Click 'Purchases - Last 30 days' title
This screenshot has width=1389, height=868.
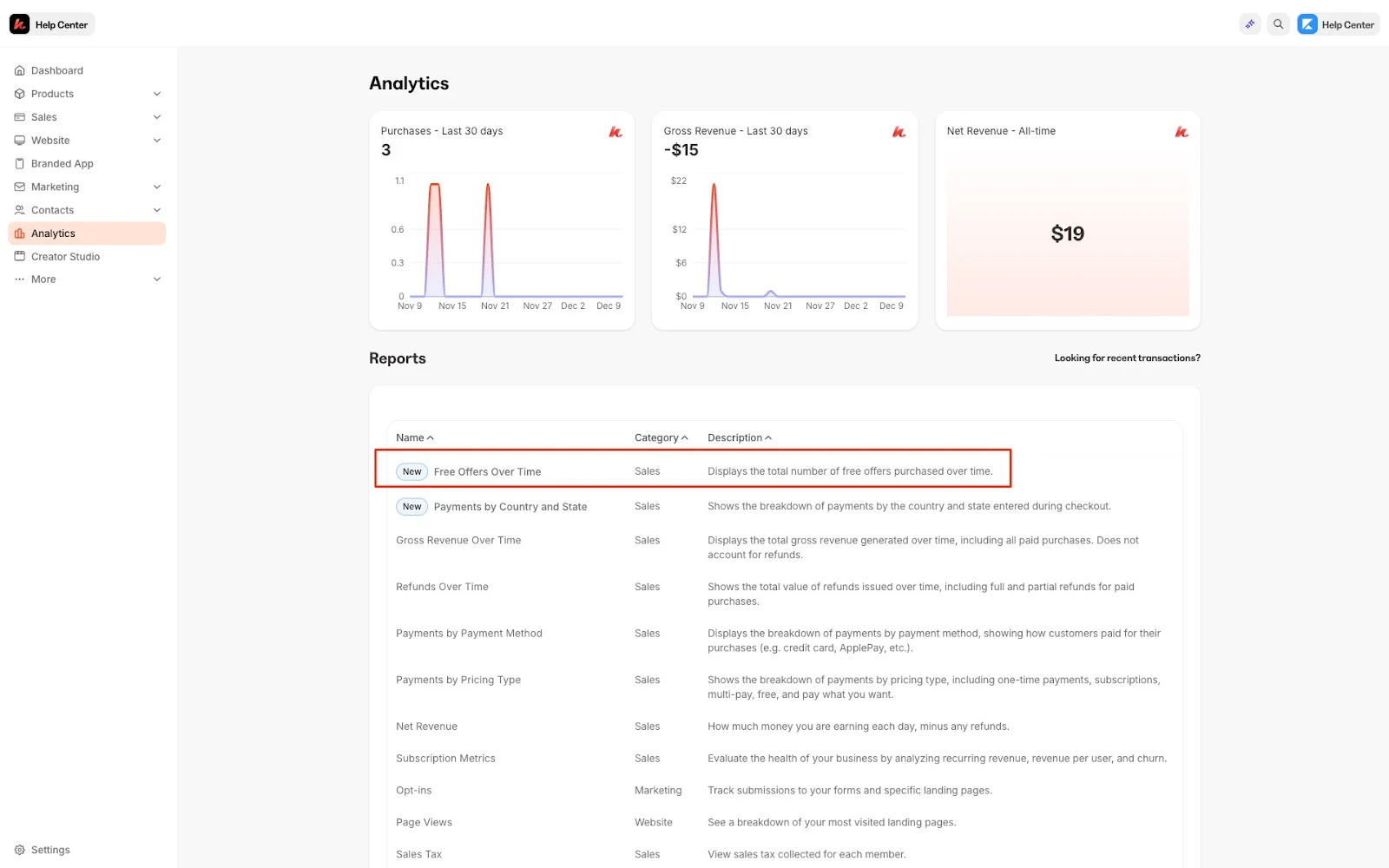click(x=442, y=131)
